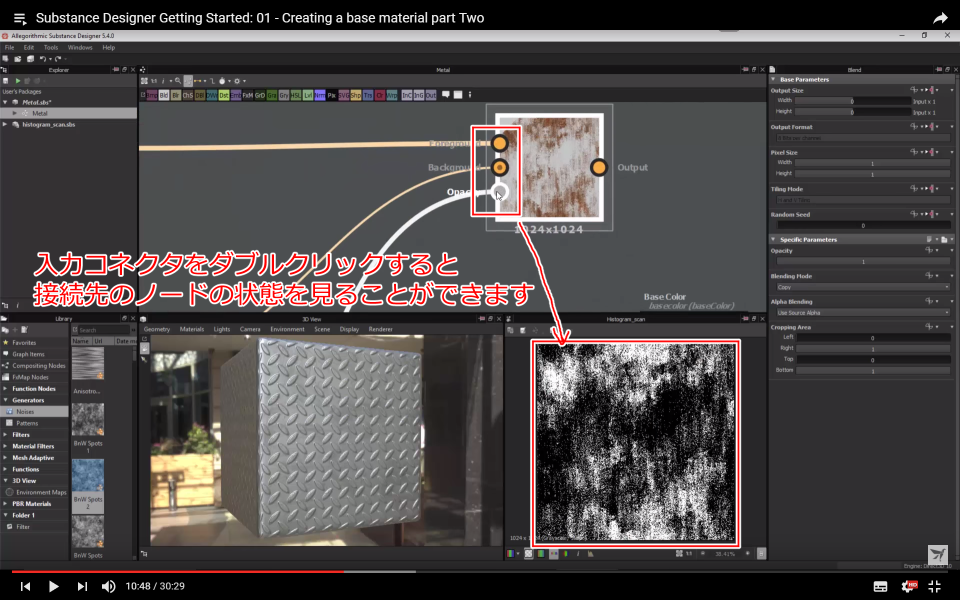Image resolution: width=960 pixels, height=600 pixels.
Task: Add a Distance node from the toolbar
Action: [x=224, y=95]
